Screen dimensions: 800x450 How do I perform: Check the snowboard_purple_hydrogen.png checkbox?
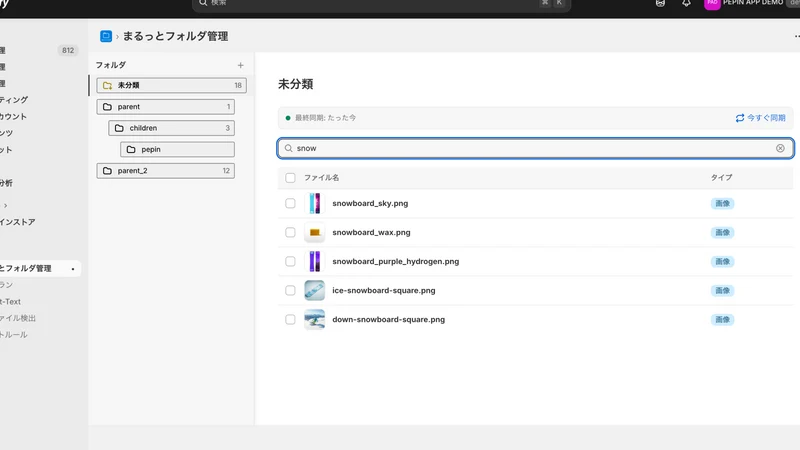pos(290,261)
